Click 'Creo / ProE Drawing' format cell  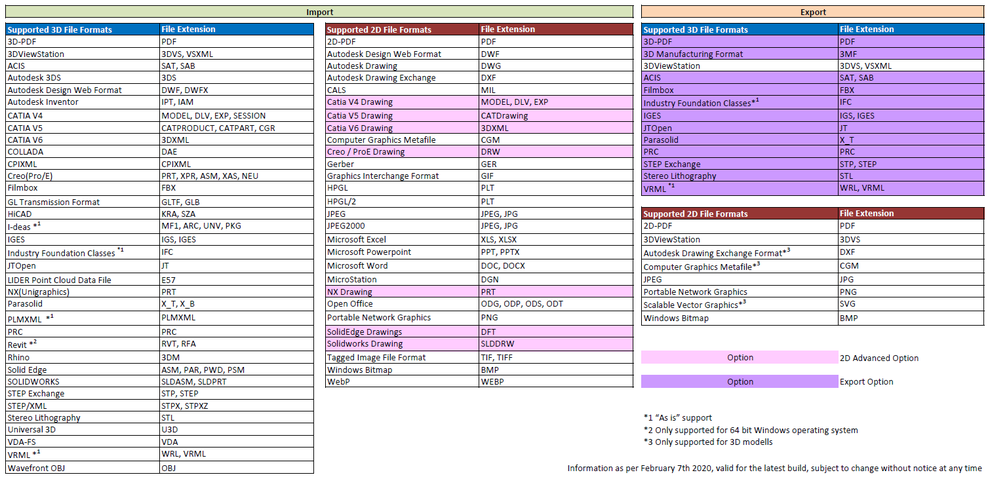click(402, 152)
